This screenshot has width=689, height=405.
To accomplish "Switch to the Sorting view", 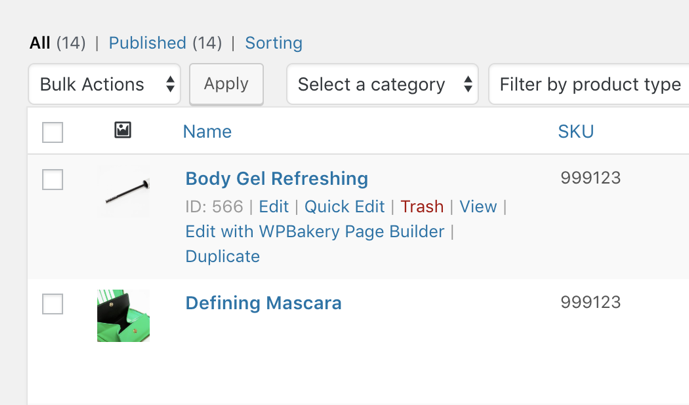I will click(x=273, y=43).
